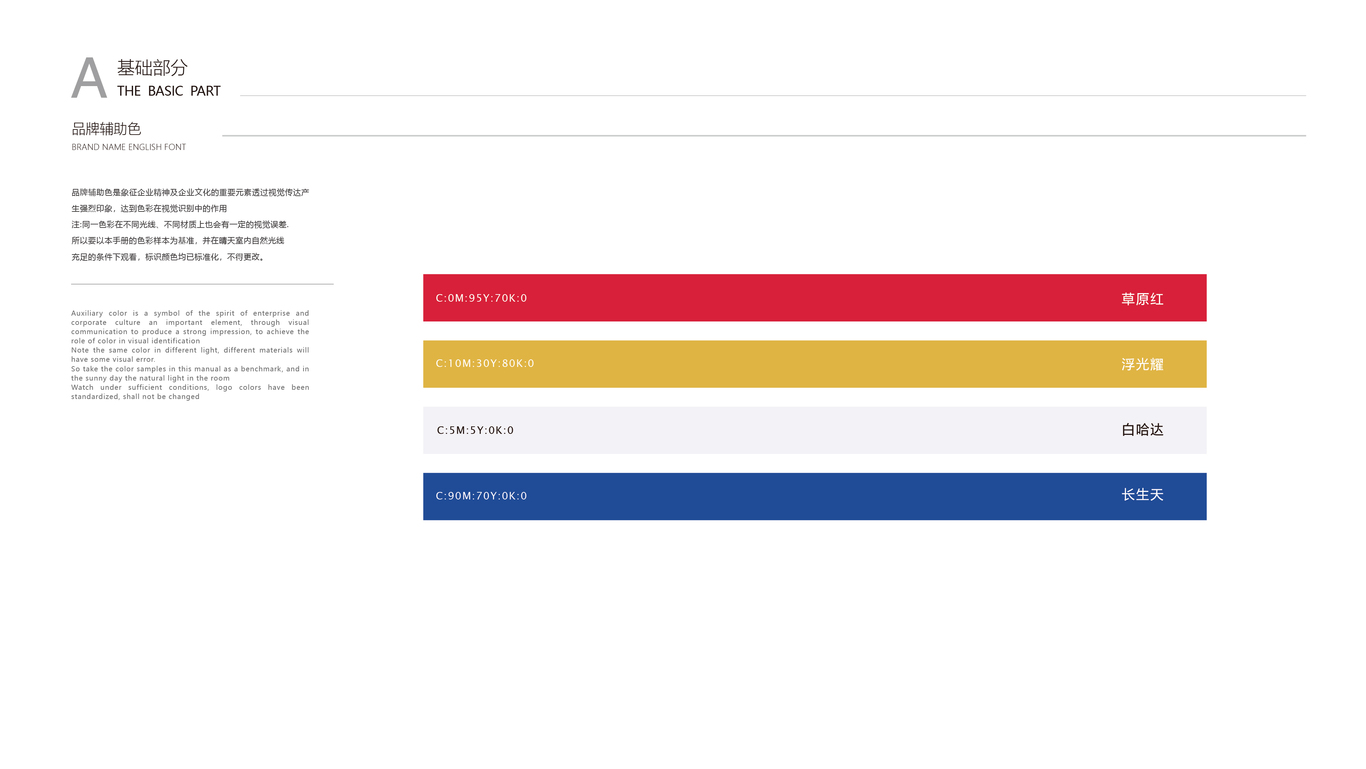
Task: Click the Chinese line starting 所以要以本手册
Action: point(178,241)
